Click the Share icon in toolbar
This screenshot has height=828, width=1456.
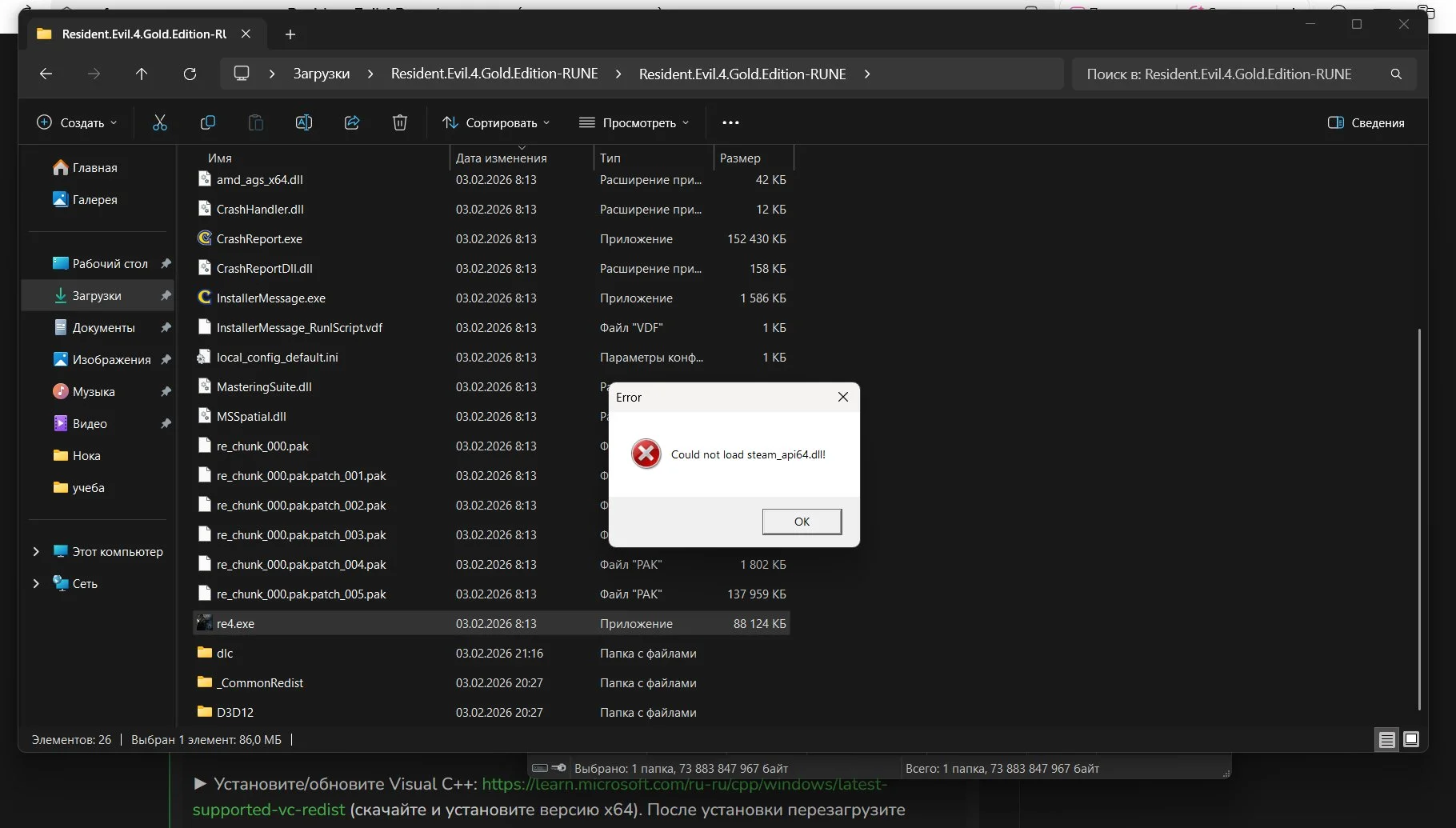point(352,122)
